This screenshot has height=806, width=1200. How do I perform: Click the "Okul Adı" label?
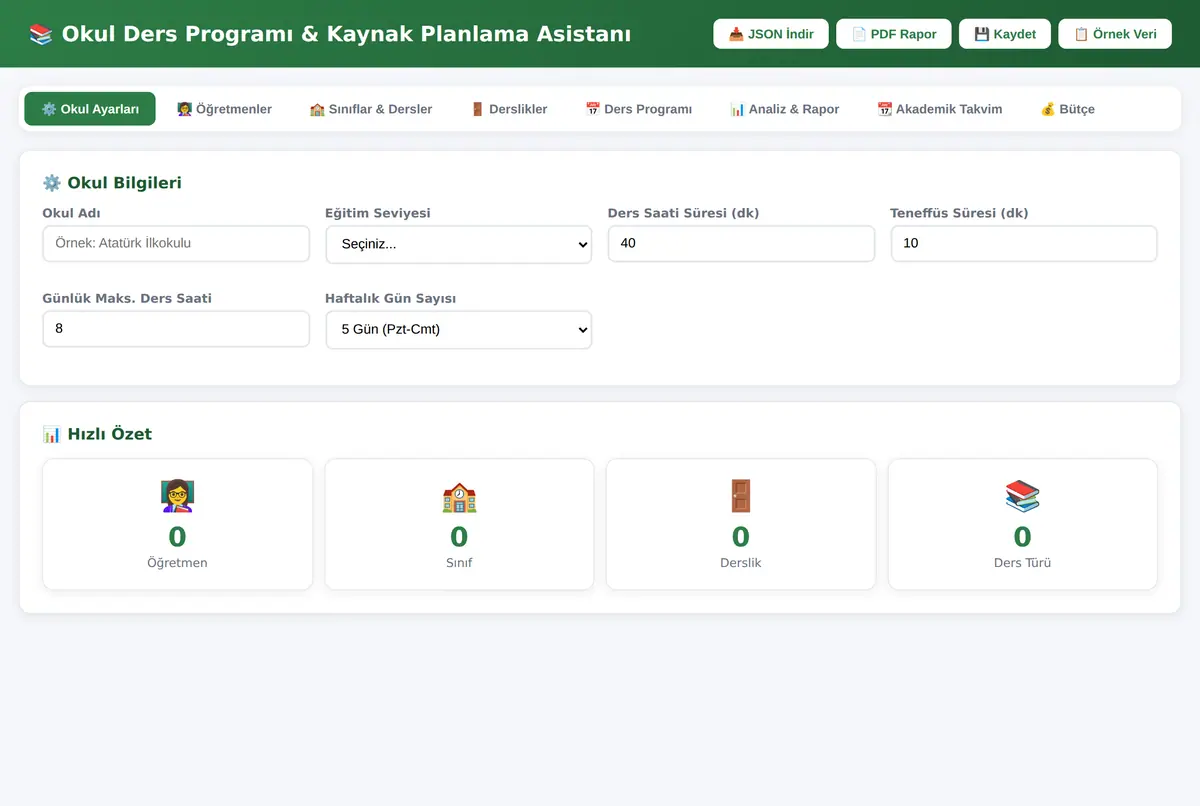(x=71, y=213)
